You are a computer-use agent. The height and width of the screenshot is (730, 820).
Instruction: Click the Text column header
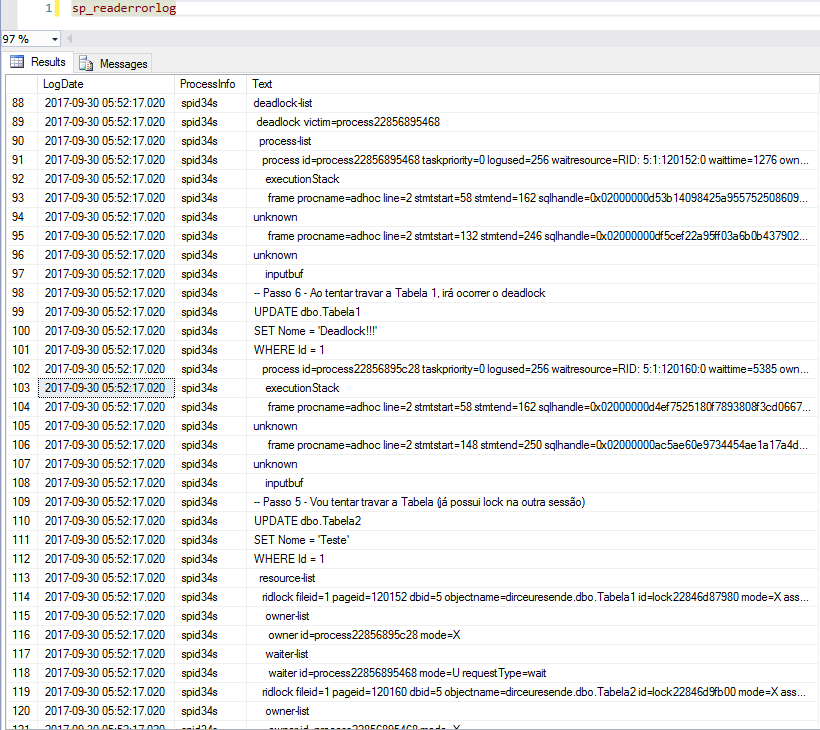pyautogui.click(x=532, y=84)
